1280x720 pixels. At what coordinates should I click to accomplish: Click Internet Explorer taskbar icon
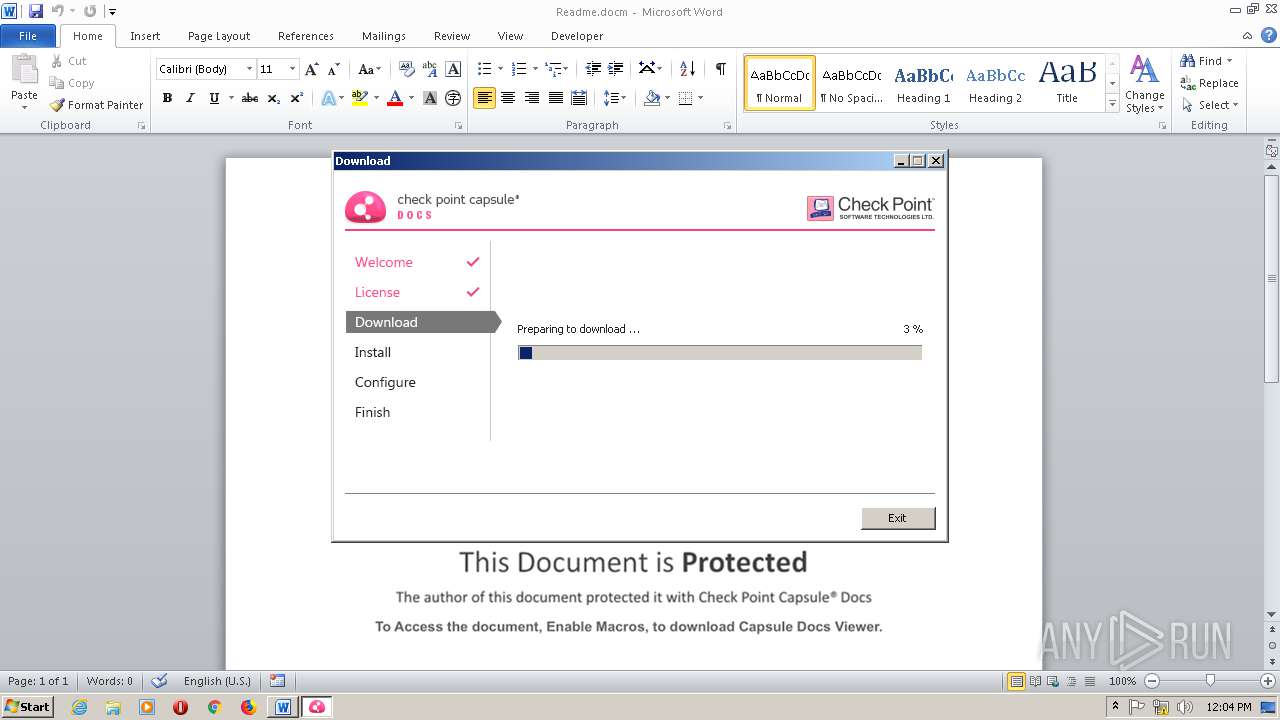(x=80, y=707)
